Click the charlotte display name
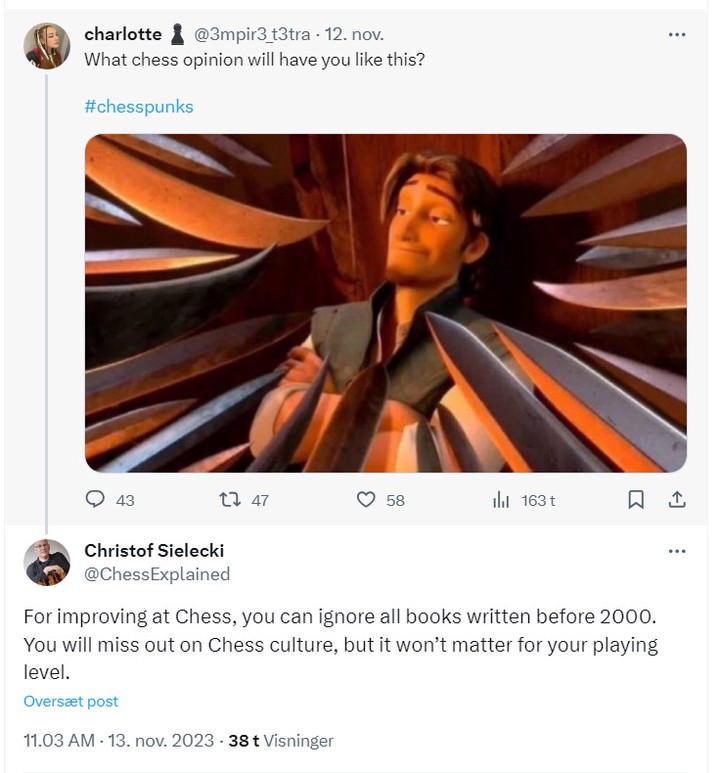This screenshot has height=773, width=720. pos(123,34)
